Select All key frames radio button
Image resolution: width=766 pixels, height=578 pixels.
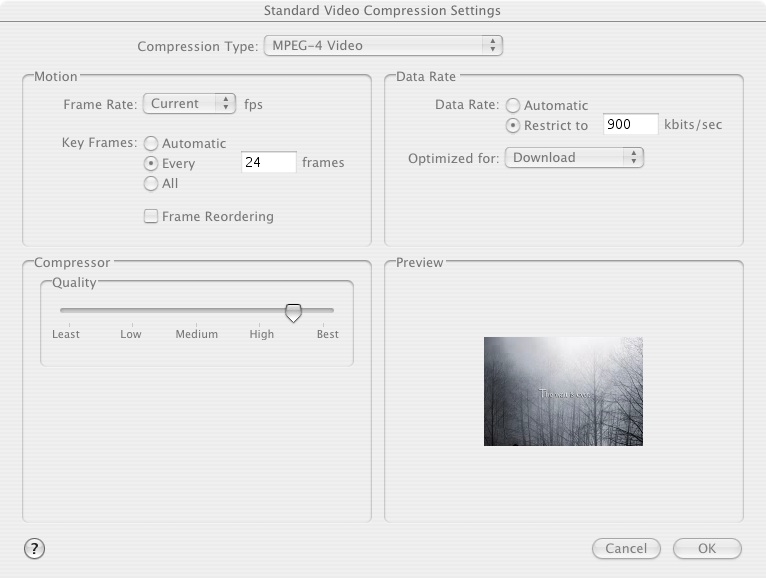151,183
